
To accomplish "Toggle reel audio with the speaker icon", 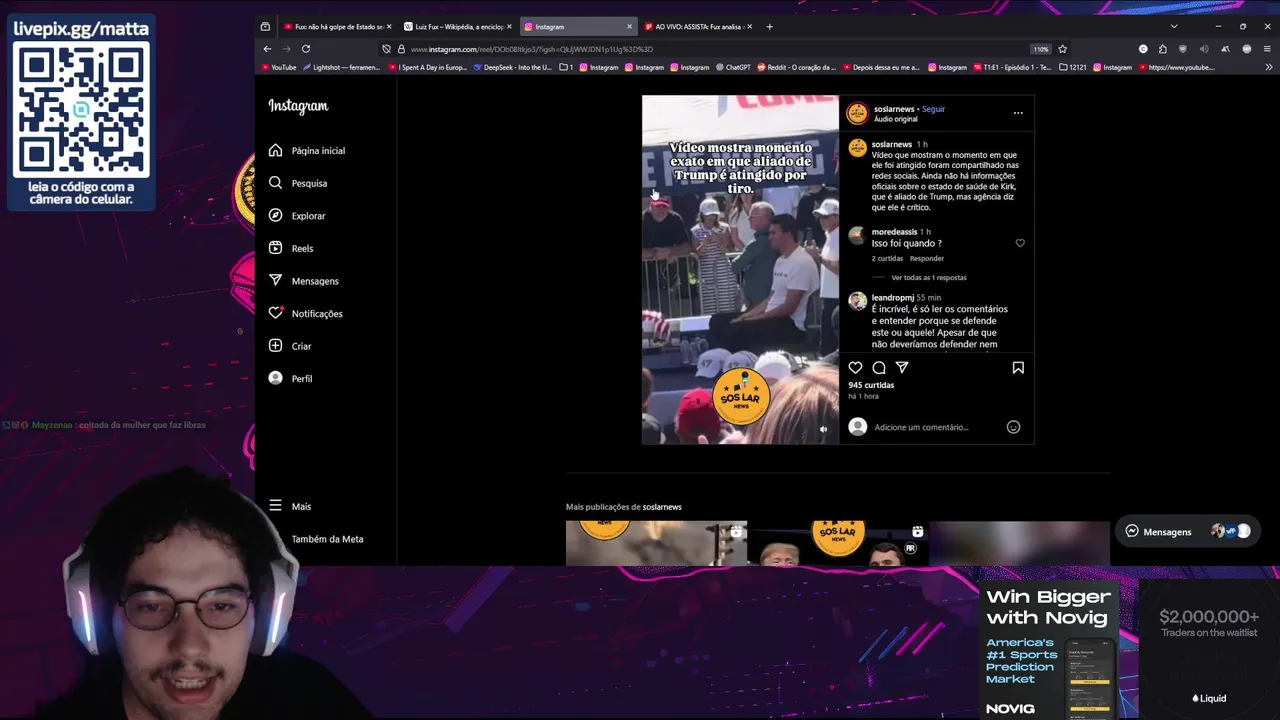I will (824, 430).
